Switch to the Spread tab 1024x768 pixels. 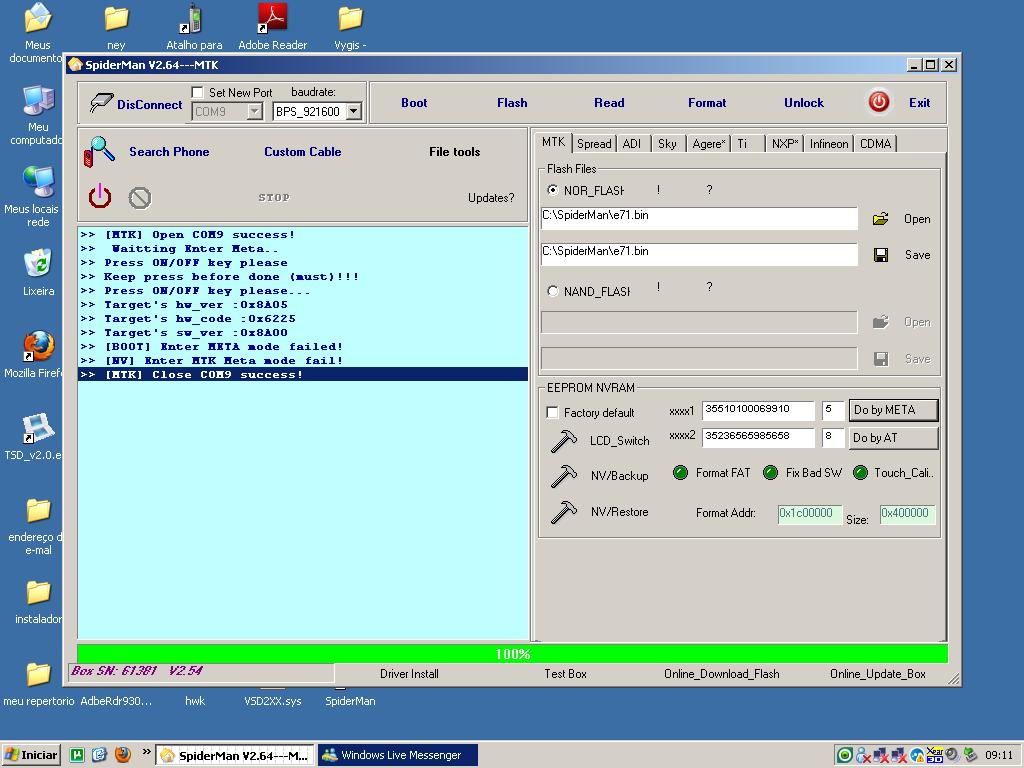tap(594, 144)
